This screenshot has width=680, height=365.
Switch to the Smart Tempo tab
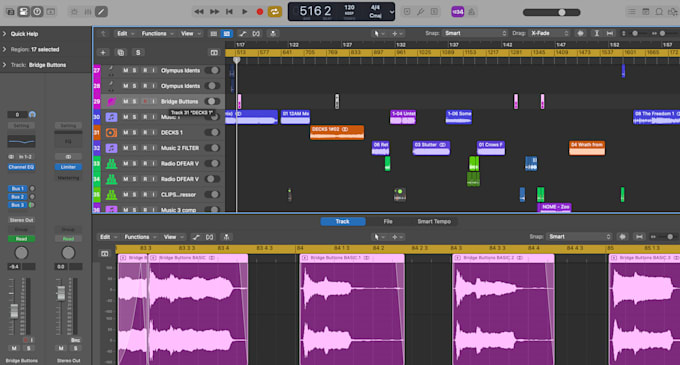434,222
